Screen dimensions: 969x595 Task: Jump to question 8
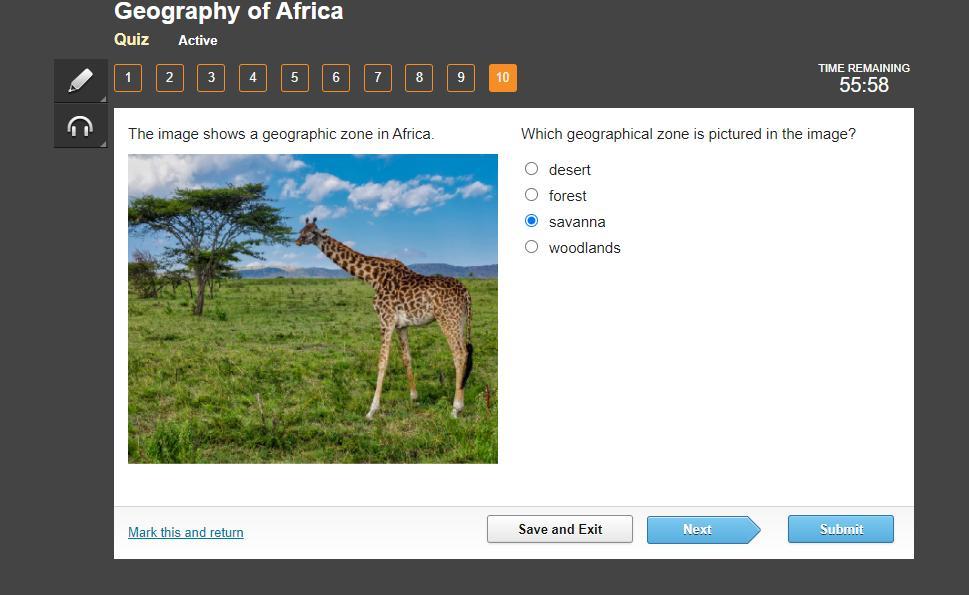419,78
